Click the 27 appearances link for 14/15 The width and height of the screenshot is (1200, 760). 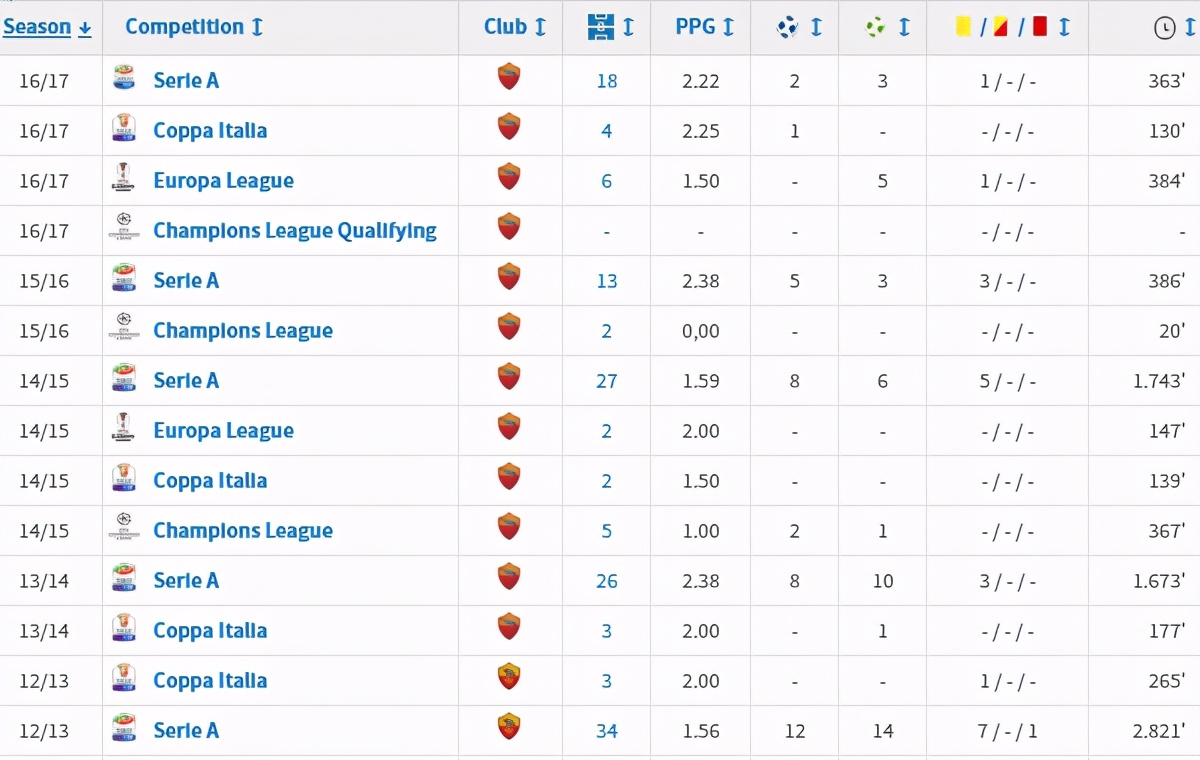click(x=607, y=381)
